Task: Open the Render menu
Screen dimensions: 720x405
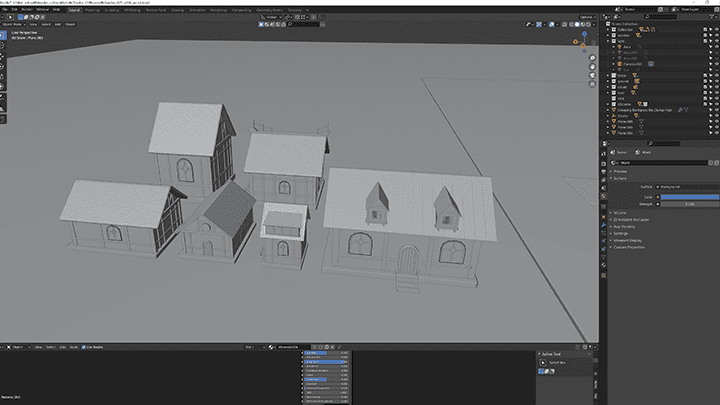Action: 27,9
